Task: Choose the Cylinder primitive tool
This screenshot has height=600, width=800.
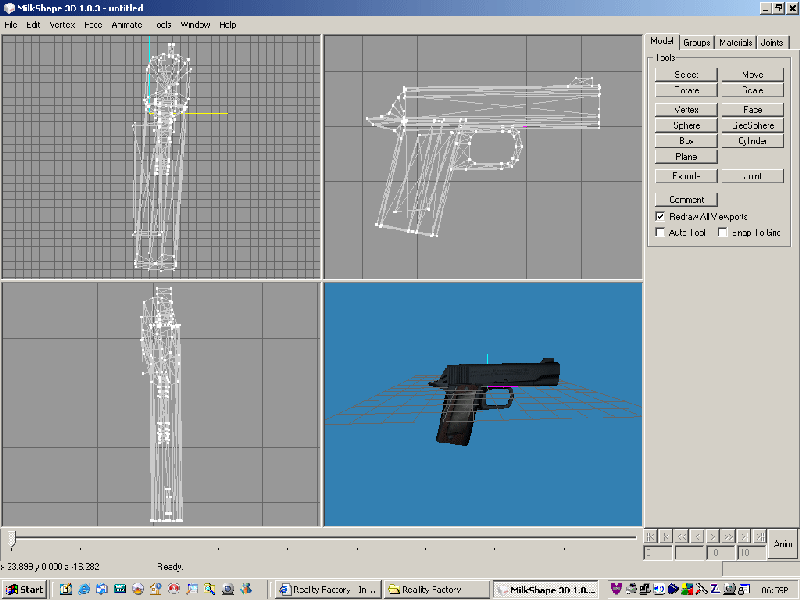Action: click(753, 141)
